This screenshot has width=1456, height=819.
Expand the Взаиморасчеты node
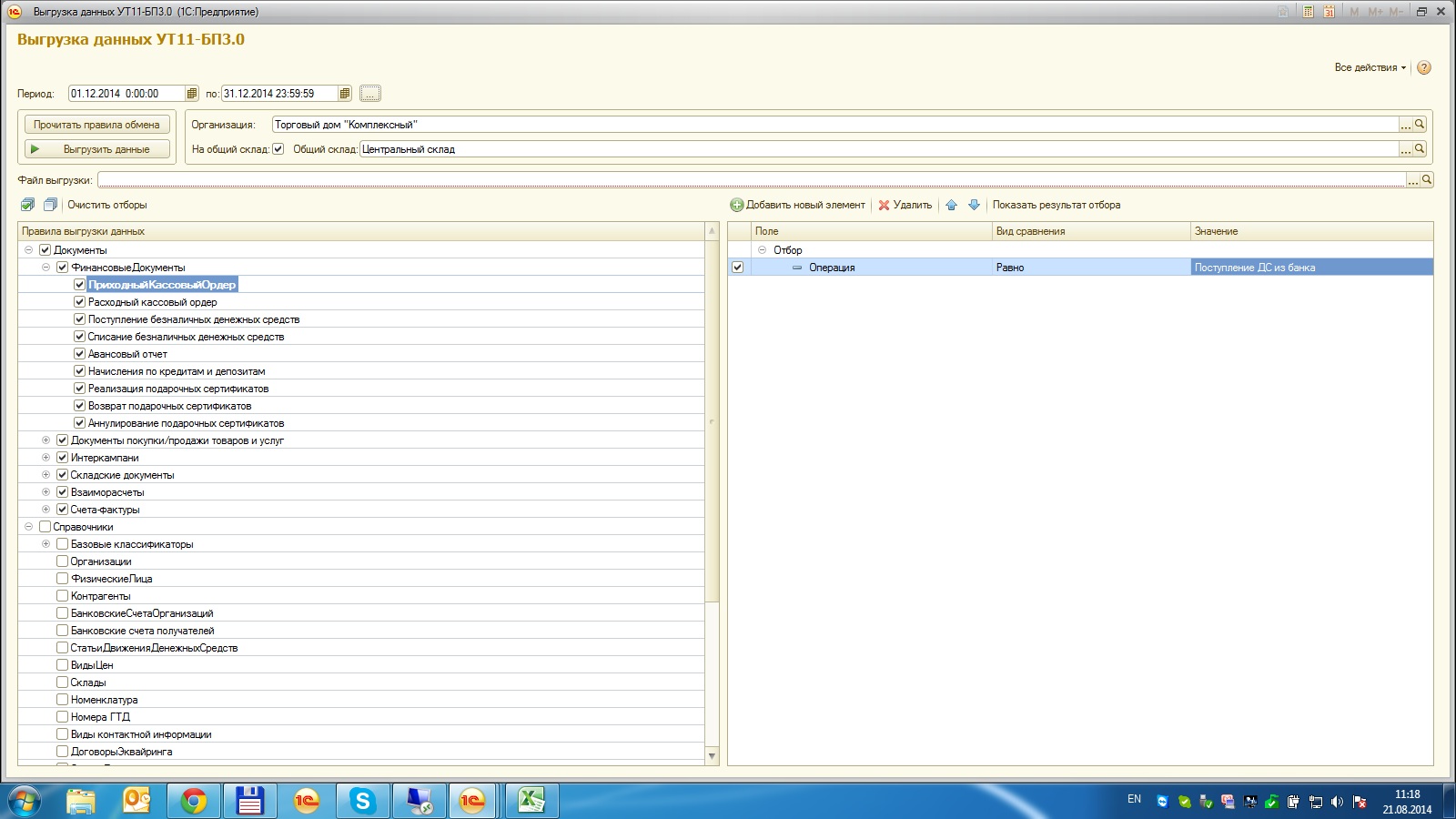click(45, 492)
